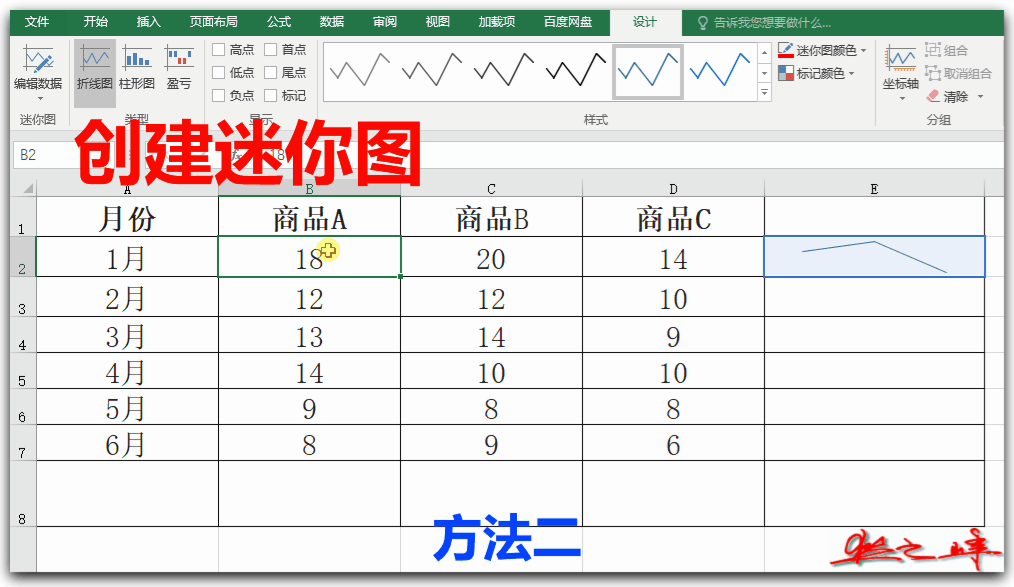
Task: Select the 柱形图 column sparkline type
Action: click(x=136, y=67)
